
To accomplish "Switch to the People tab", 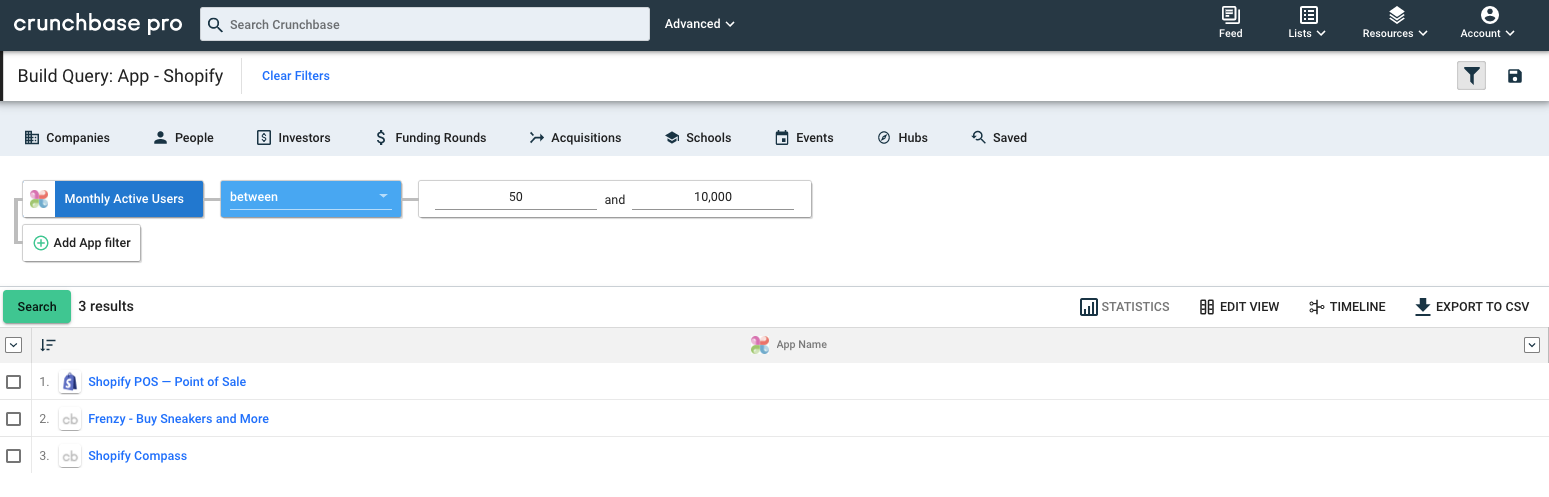I will (x=184, y=138).
